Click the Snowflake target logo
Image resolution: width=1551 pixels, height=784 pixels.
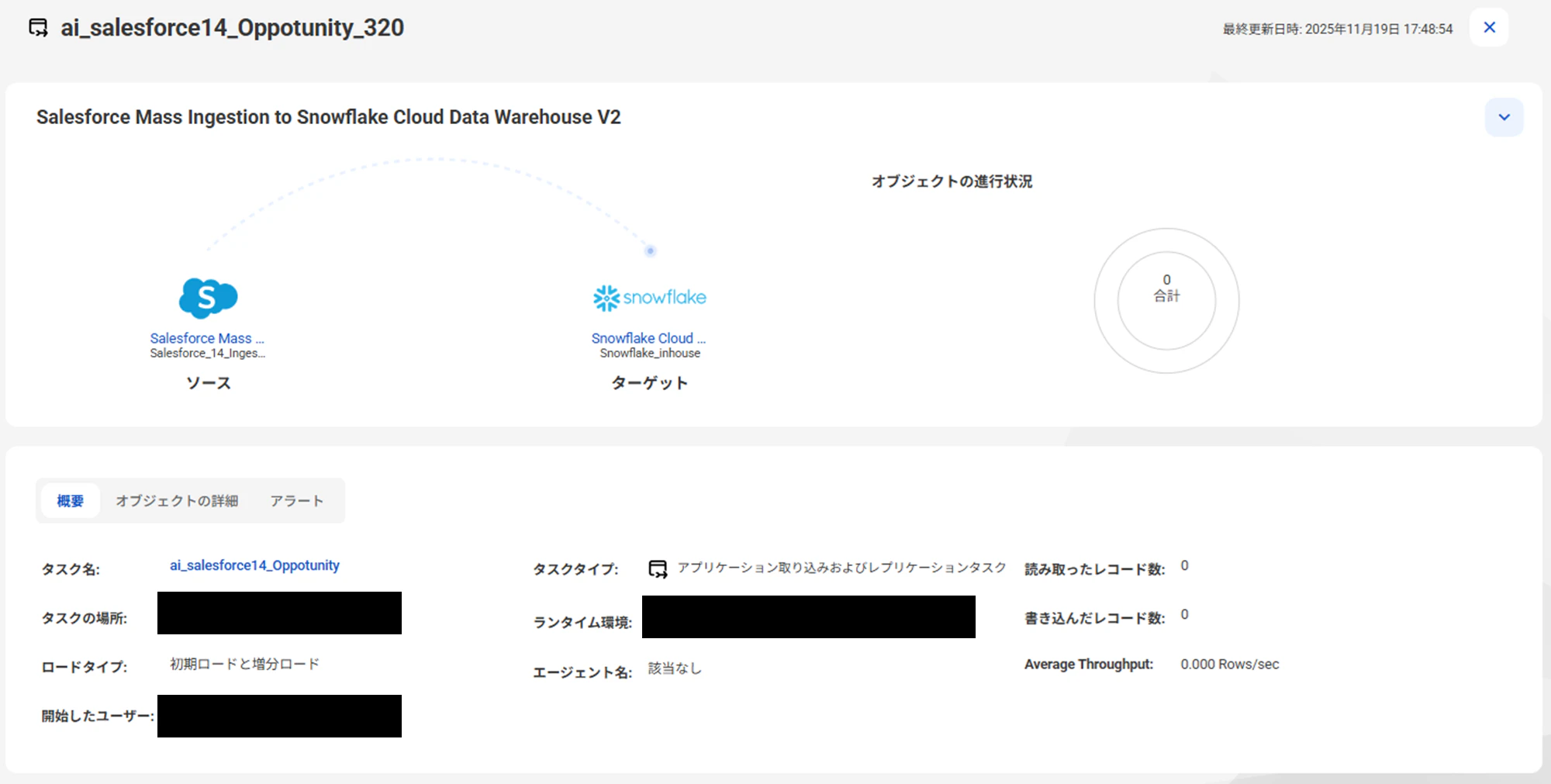[x=650, y=298]
